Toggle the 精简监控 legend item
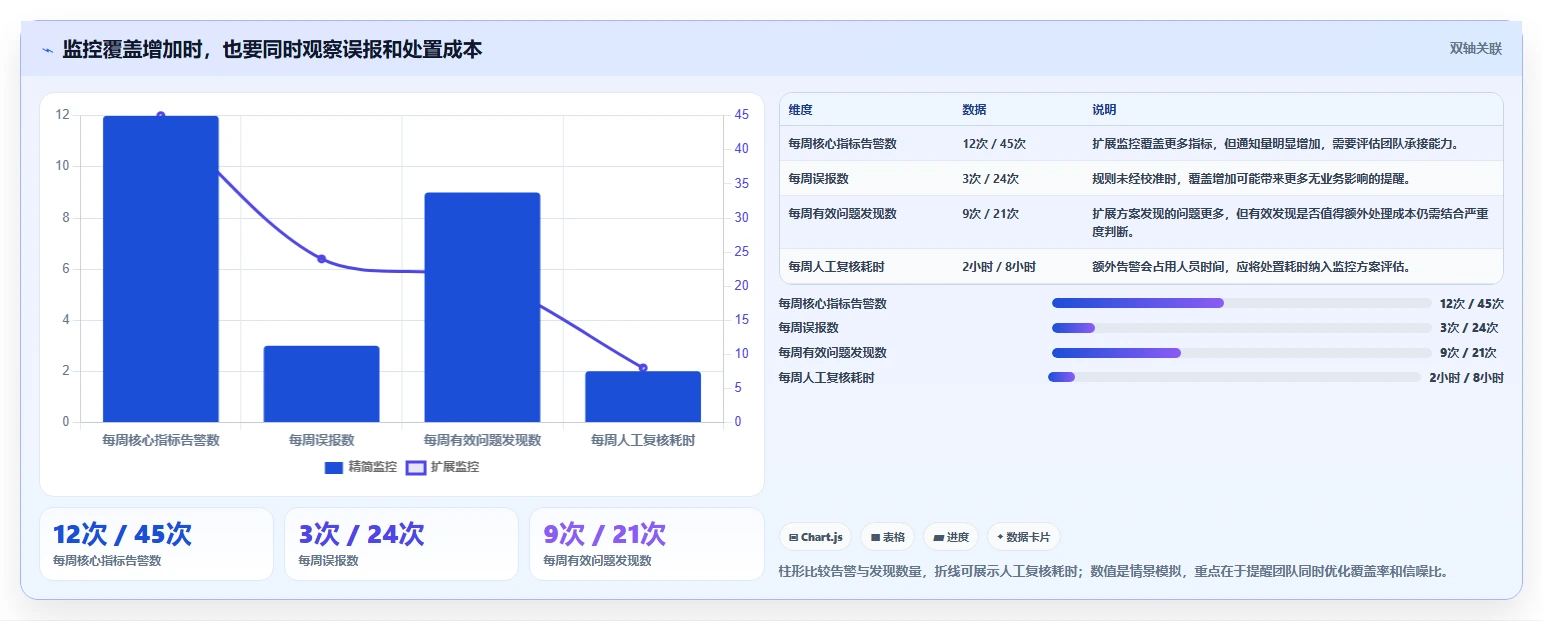Screen dimensions: 1543x621 pyautogui.click(x=361, y=467)
